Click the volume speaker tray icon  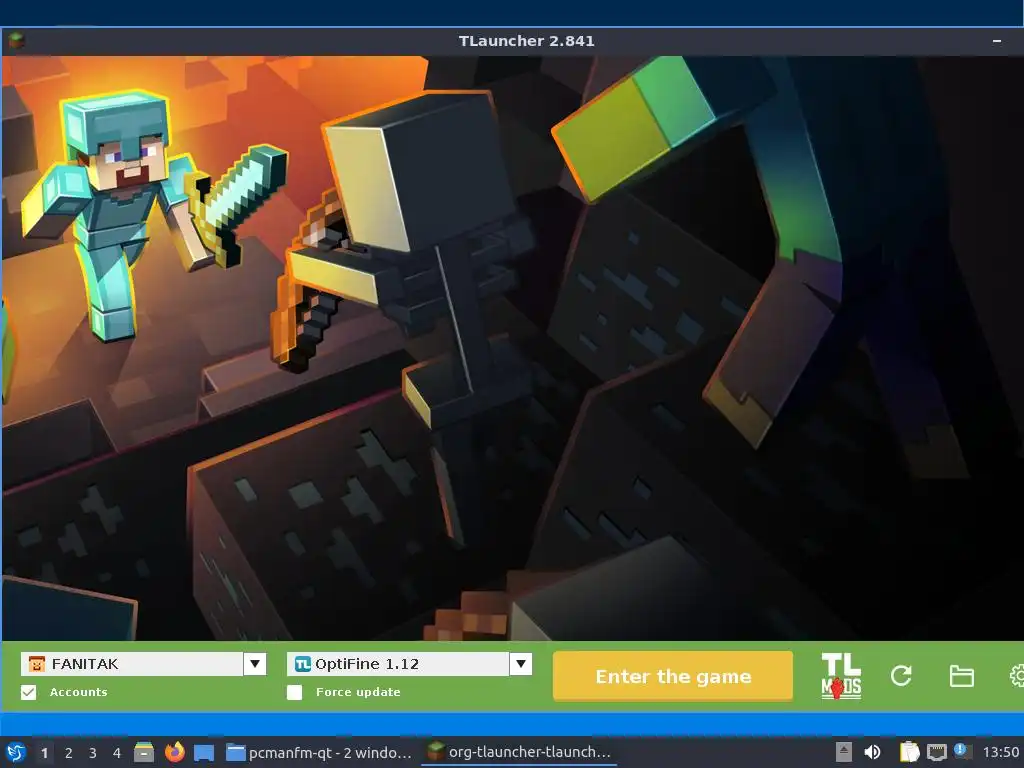tap(872, 752)
